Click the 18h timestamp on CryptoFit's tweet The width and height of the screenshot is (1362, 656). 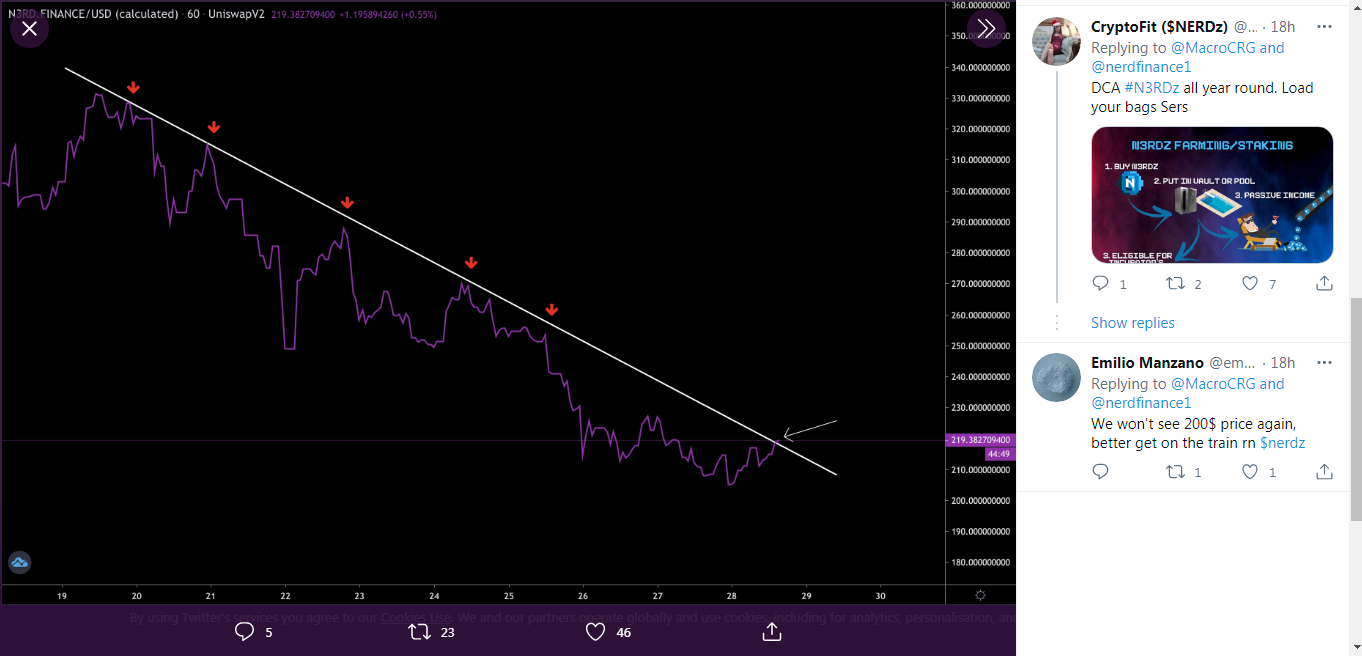[x=1283, y=27]
